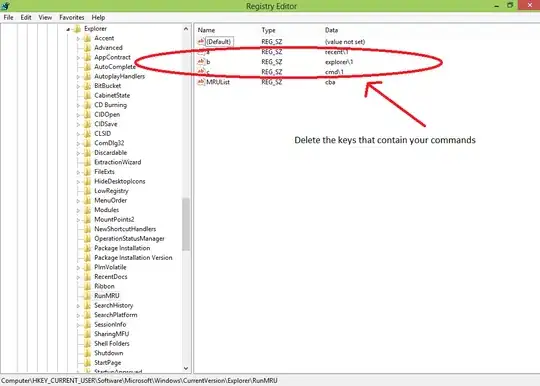This screenshot has height=386, width=540.
Task: Select the LowRegistry key
Action: coord(111,191)
